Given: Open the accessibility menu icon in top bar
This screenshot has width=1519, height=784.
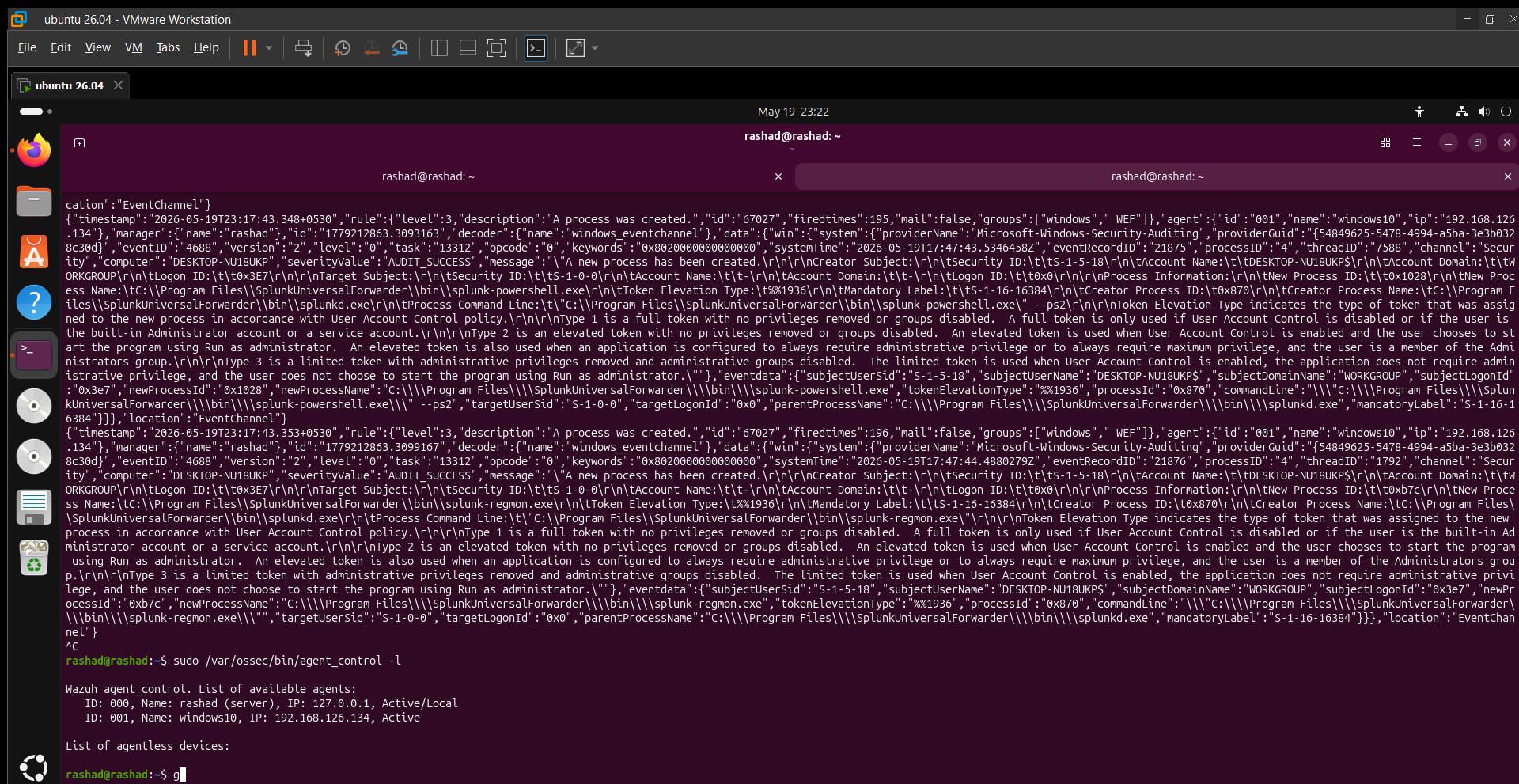Looking at the screenshot, I should (1419, 112).
